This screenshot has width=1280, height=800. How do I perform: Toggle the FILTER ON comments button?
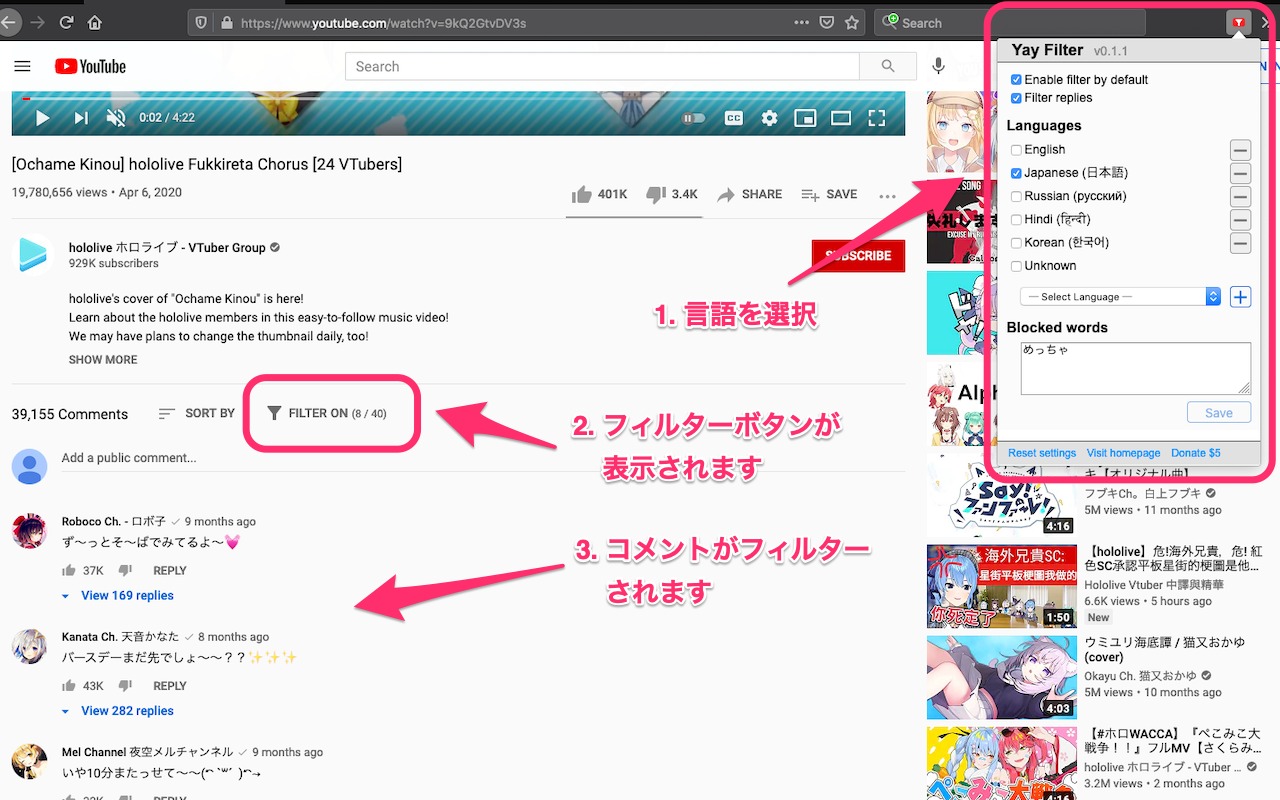[326, 413]
